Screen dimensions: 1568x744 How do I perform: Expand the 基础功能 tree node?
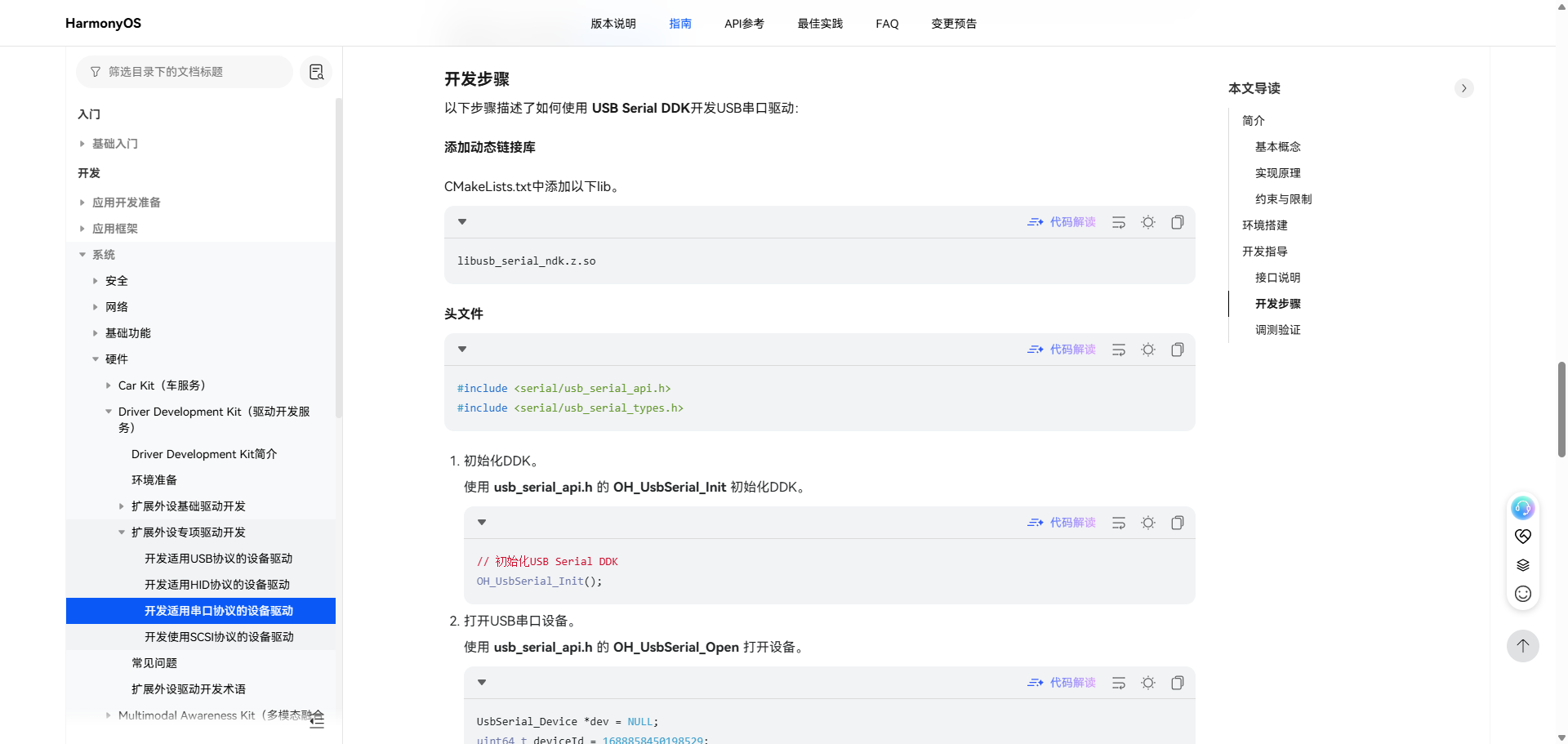[96, 333]
